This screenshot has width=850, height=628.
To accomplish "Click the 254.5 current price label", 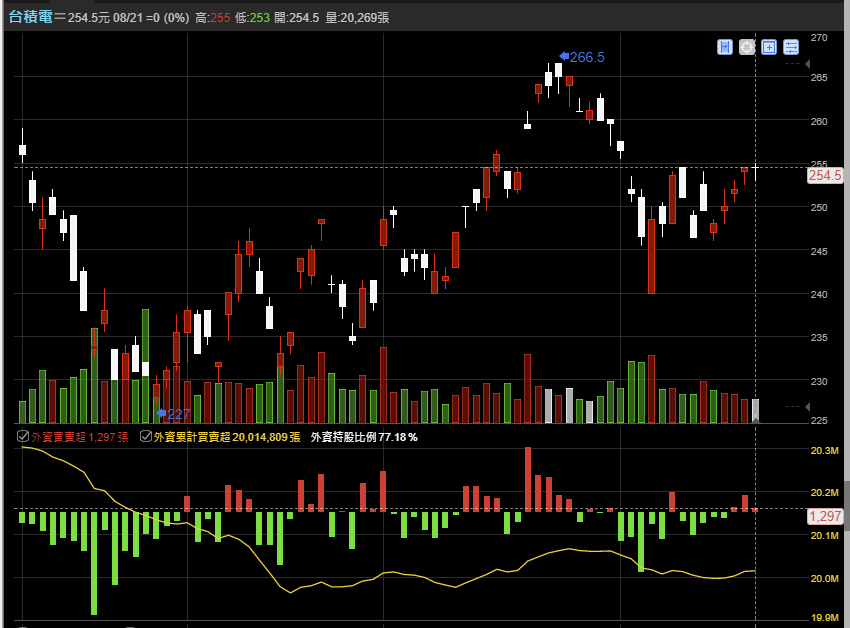I will (825, 175).
